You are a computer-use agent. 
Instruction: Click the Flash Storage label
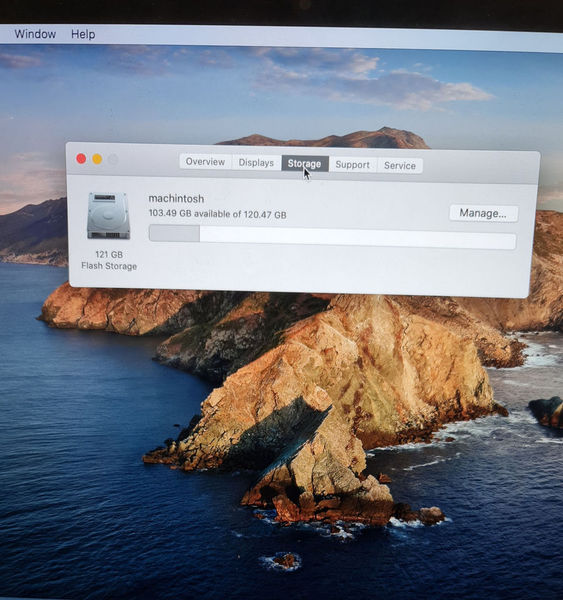point(109,266)
